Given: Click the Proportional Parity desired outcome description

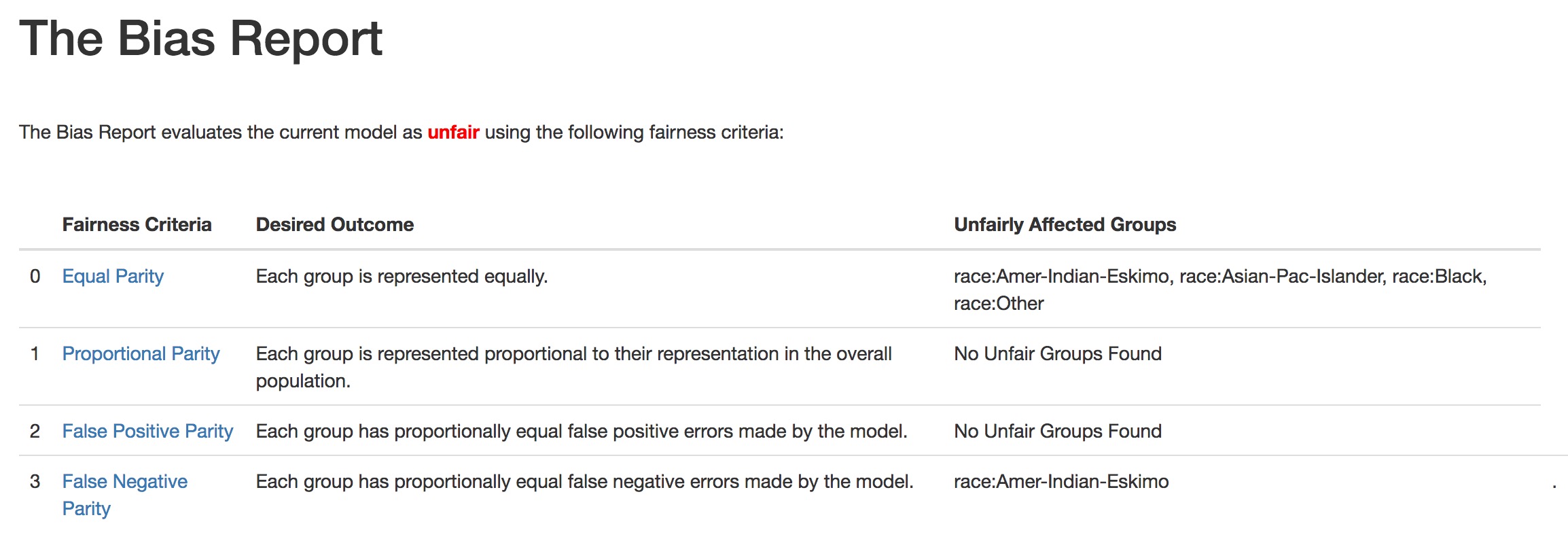Looking at the screenshot, I should (573, 367).
